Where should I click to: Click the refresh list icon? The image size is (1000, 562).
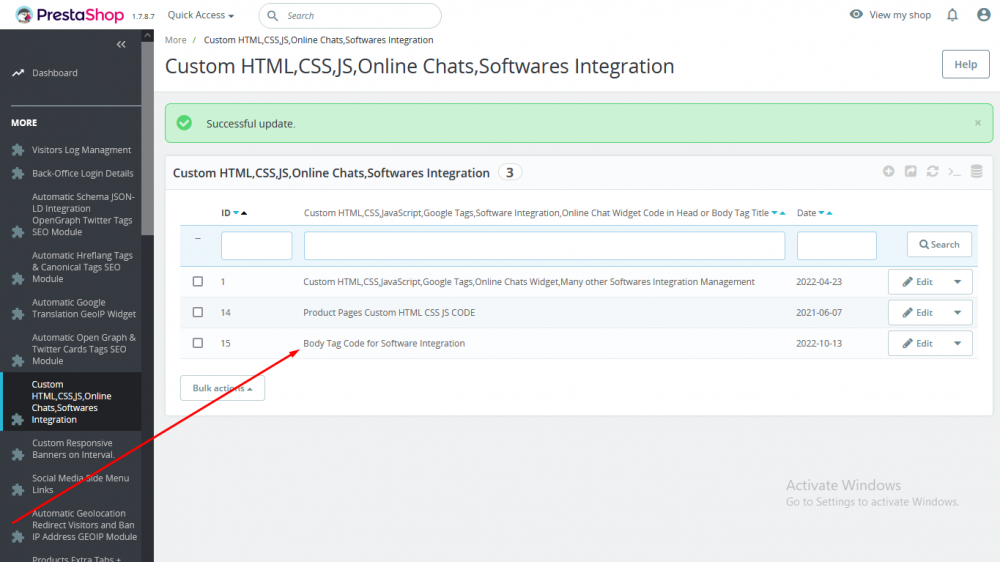click(932, 171)
